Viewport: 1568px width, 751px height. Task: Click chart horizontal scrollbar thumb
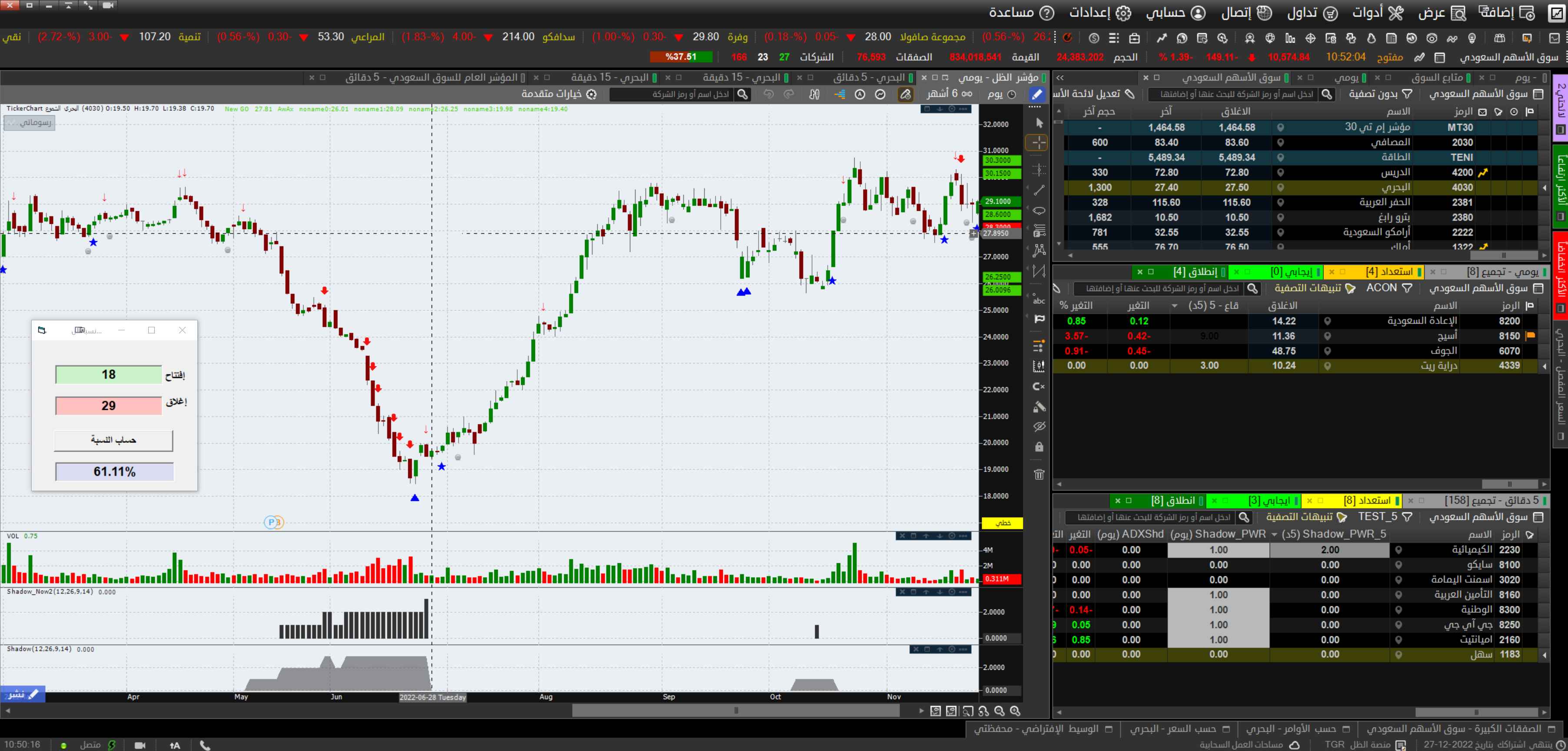(736, 710)
